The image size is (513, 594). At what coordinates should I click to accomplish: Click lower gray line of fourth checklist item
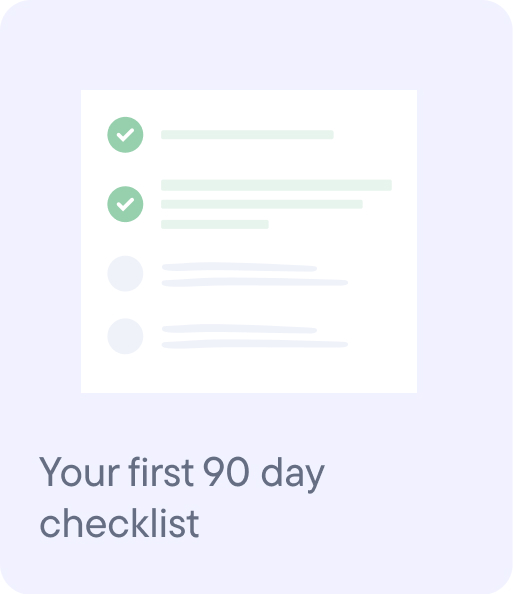[255, 344]
